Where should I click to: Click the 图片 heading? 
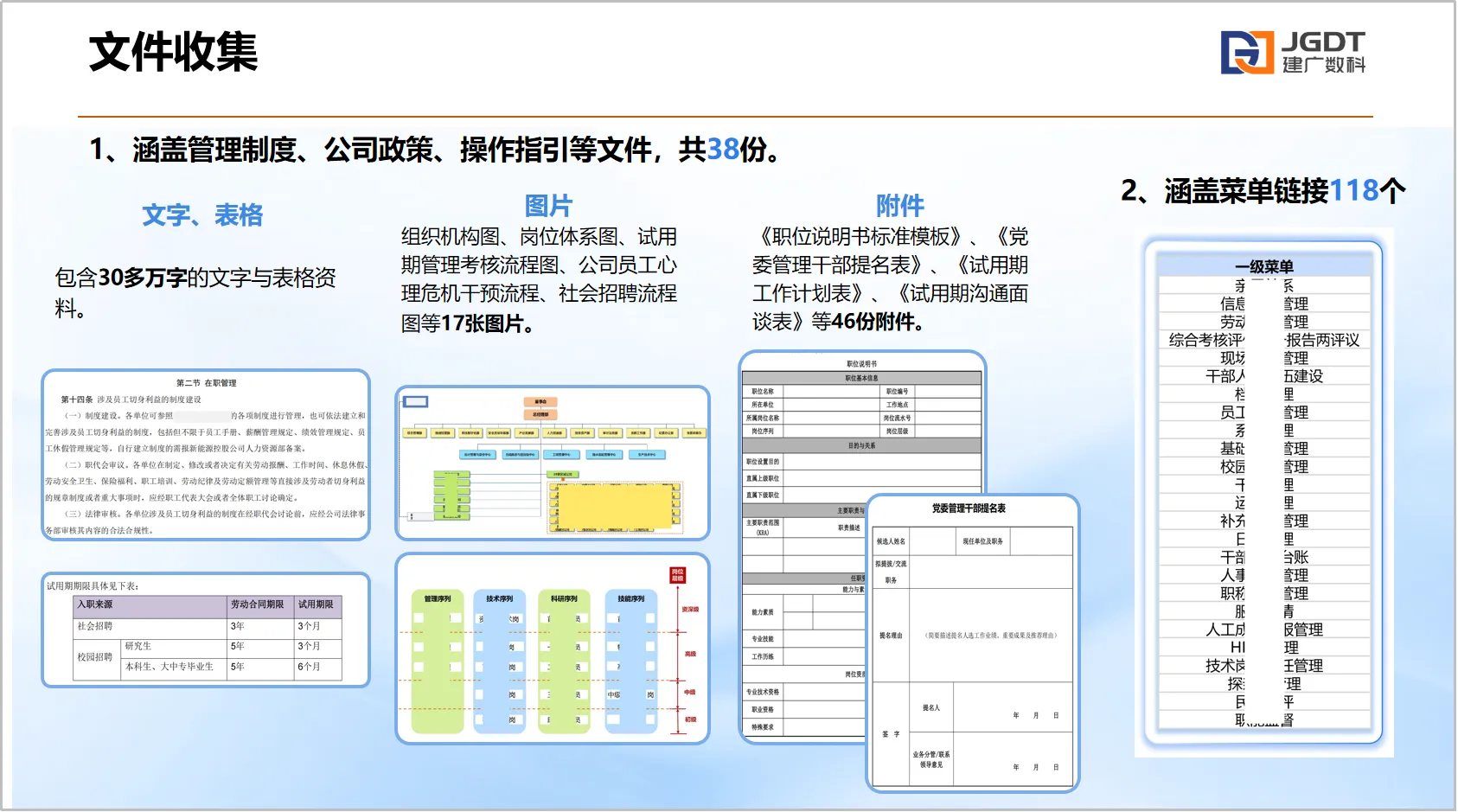(548, 206)
